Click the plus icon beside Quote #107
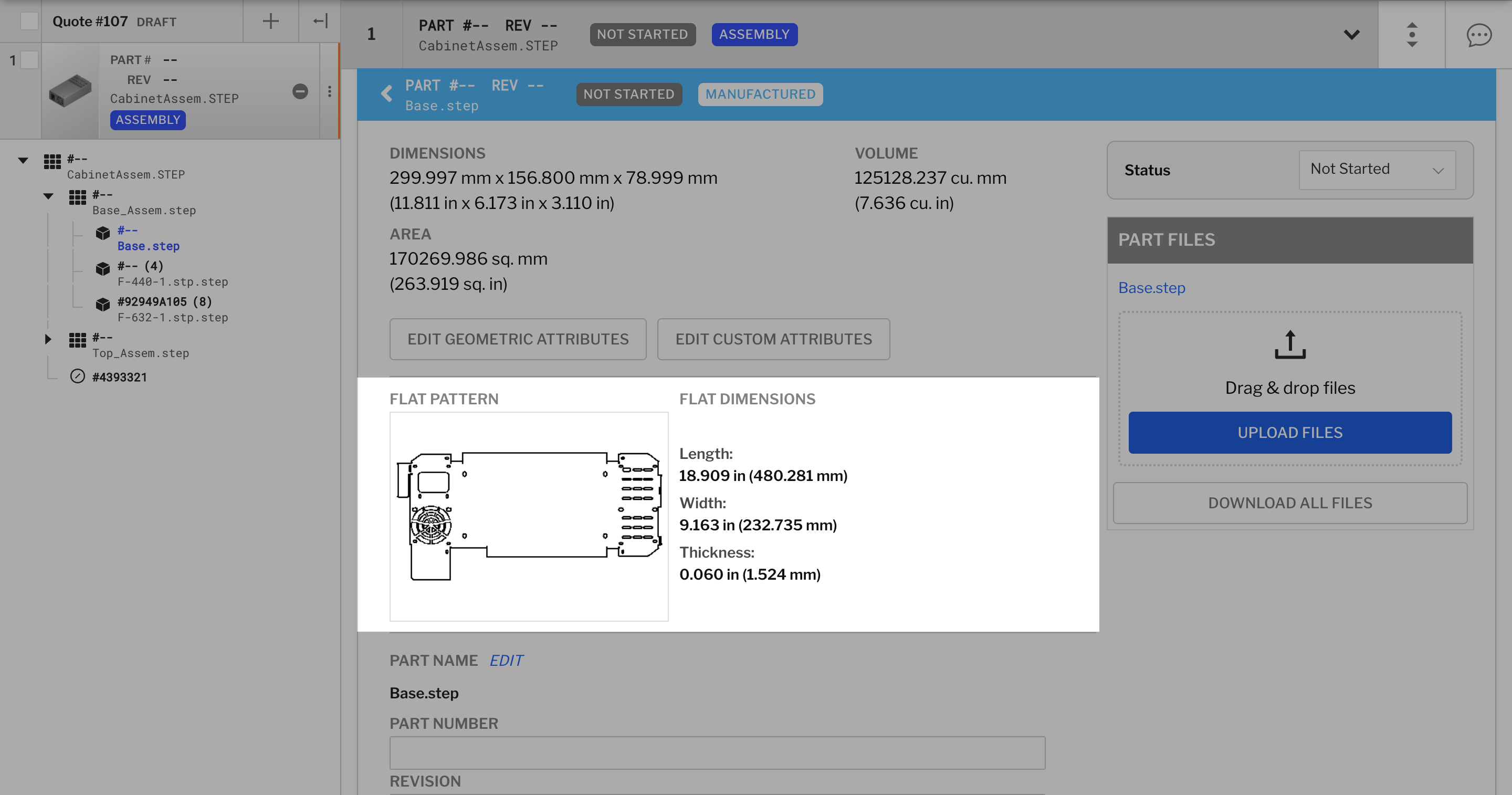This screenshot has width=1512, height=795. pyautogui.click(x=270, y=22)
